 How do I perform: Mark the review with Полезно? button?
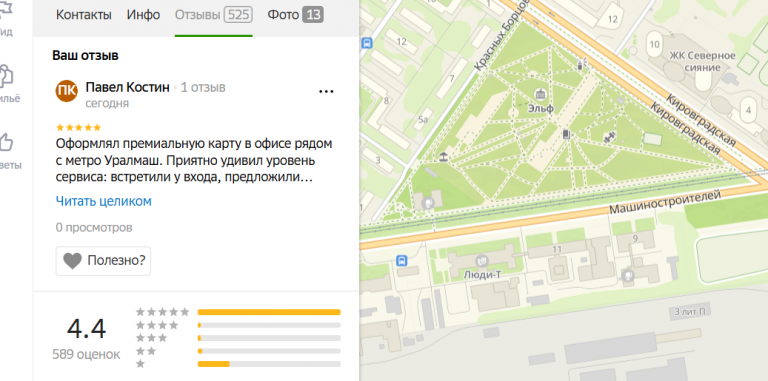click(103, 261)
